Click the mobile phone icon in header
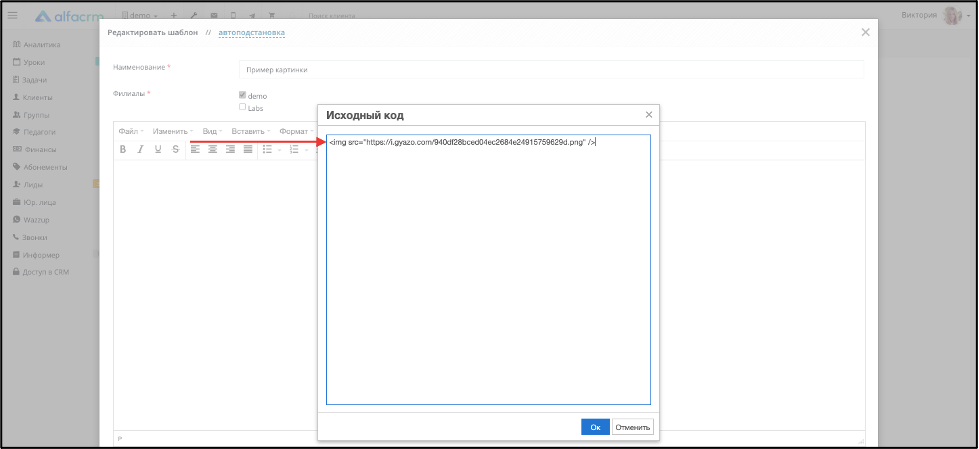Screen dimensions: 979x449 click(233, 16)
